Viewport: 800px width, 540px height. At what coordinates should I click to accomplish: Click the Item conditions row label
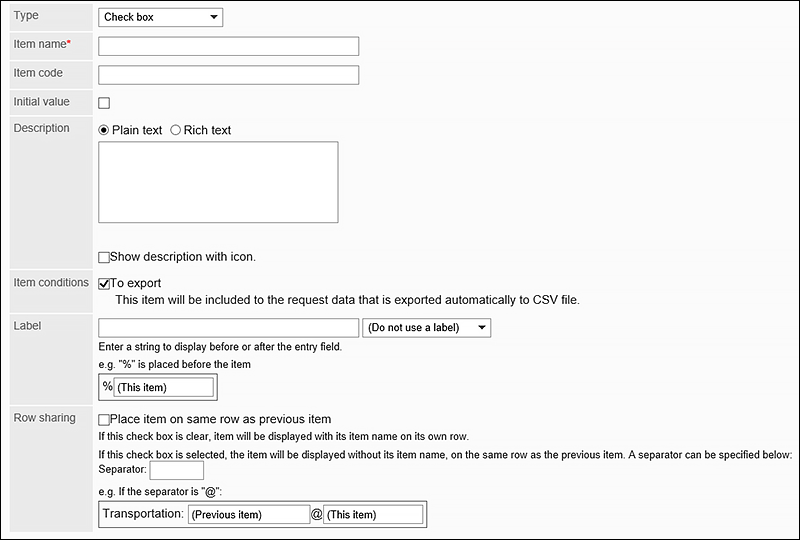click(51, 282)
